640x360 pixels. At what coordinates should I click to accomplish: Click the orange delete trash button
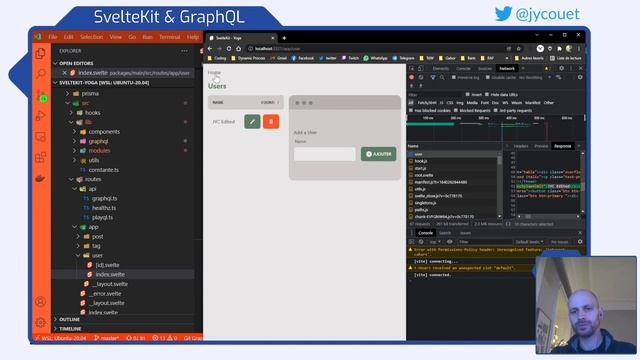[271, 122]
